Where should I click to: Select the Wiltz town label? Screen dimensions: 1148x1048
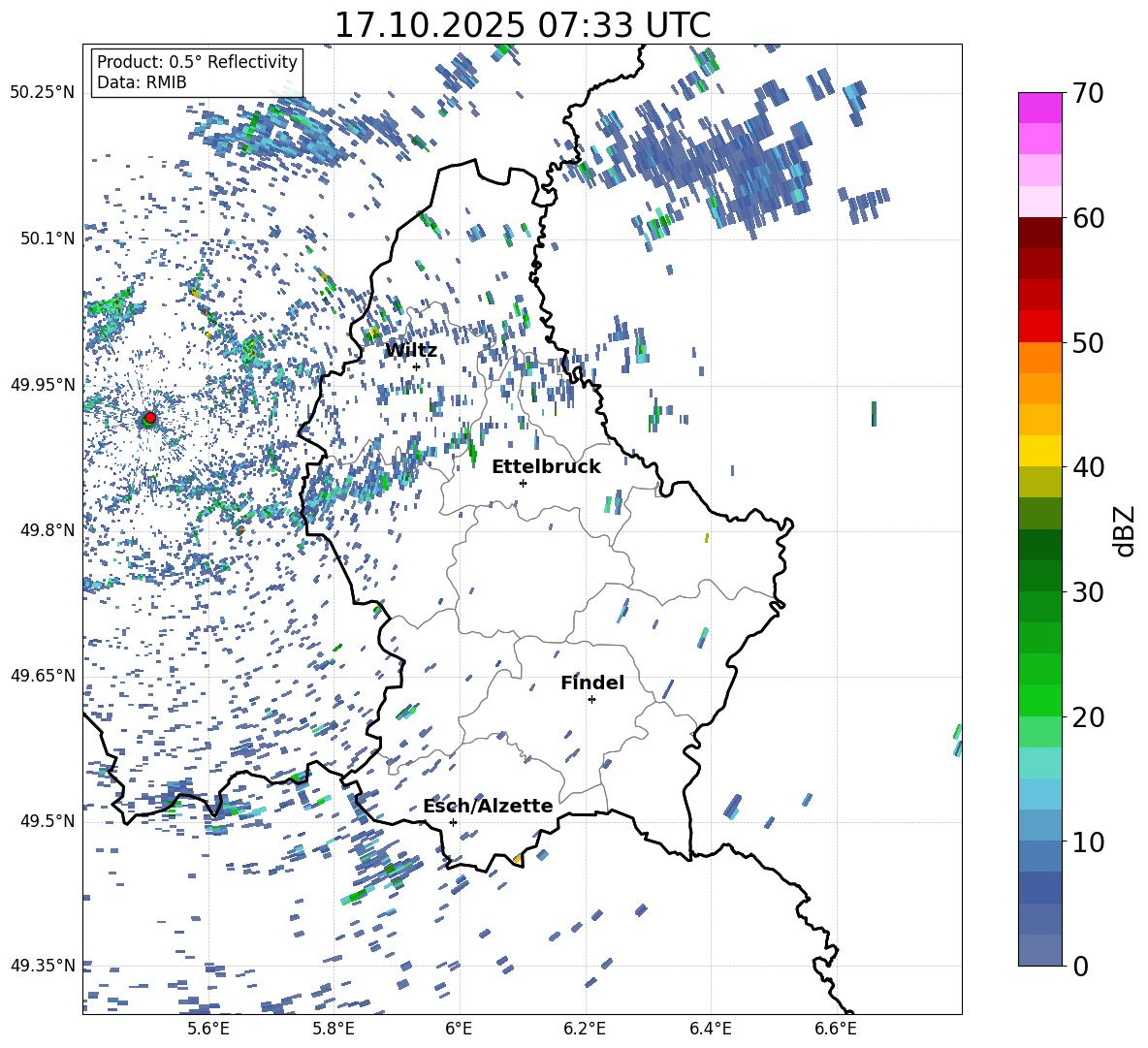coord(411,350)
